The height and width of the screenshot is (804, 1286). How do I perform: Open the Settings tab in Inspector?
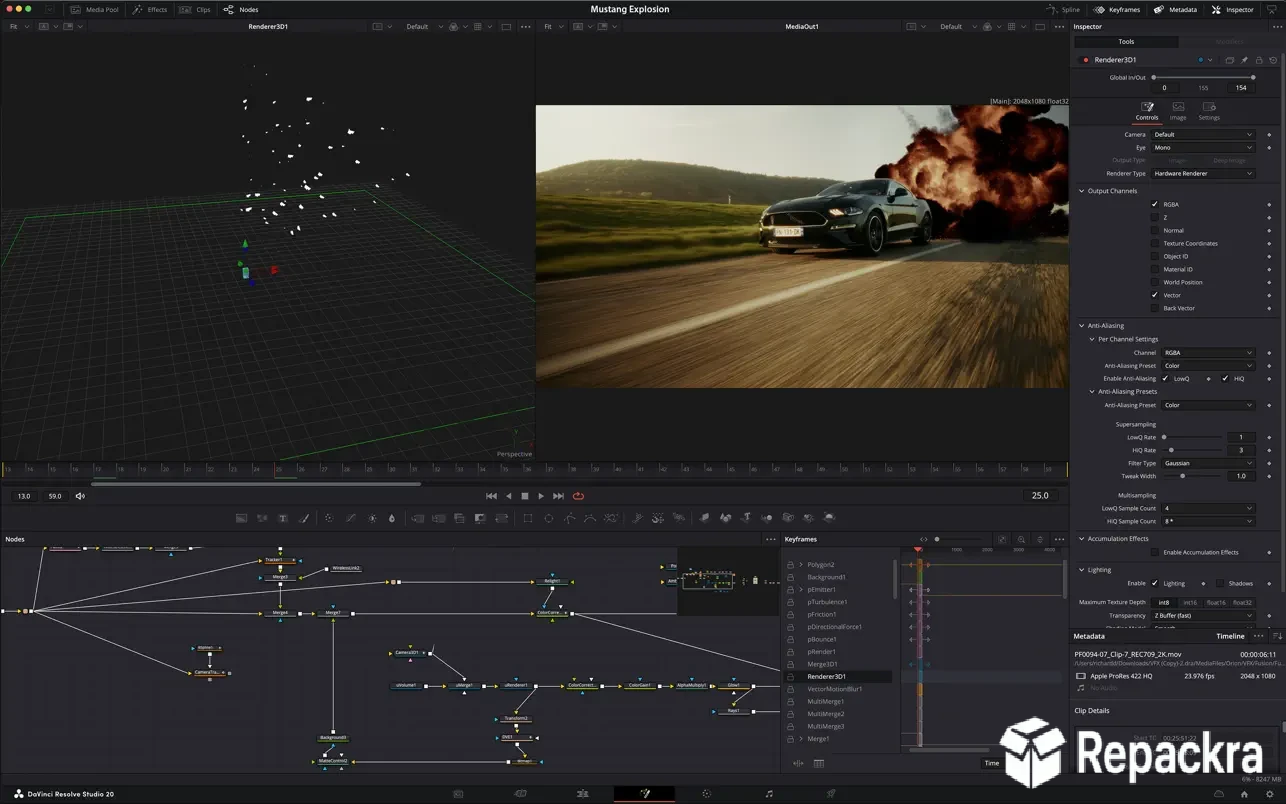coord(1209,111)
